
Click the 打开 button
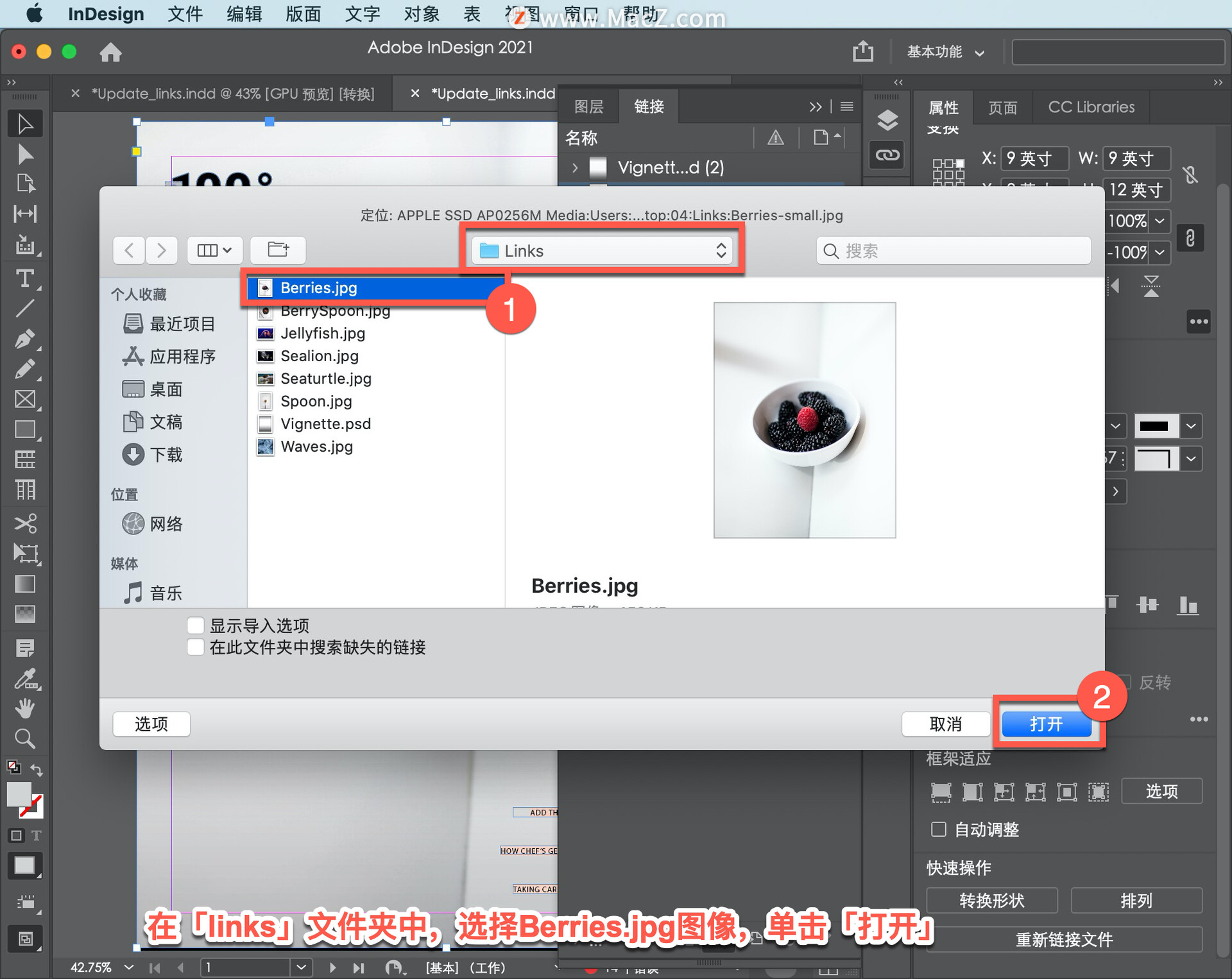click(1046, 724)
